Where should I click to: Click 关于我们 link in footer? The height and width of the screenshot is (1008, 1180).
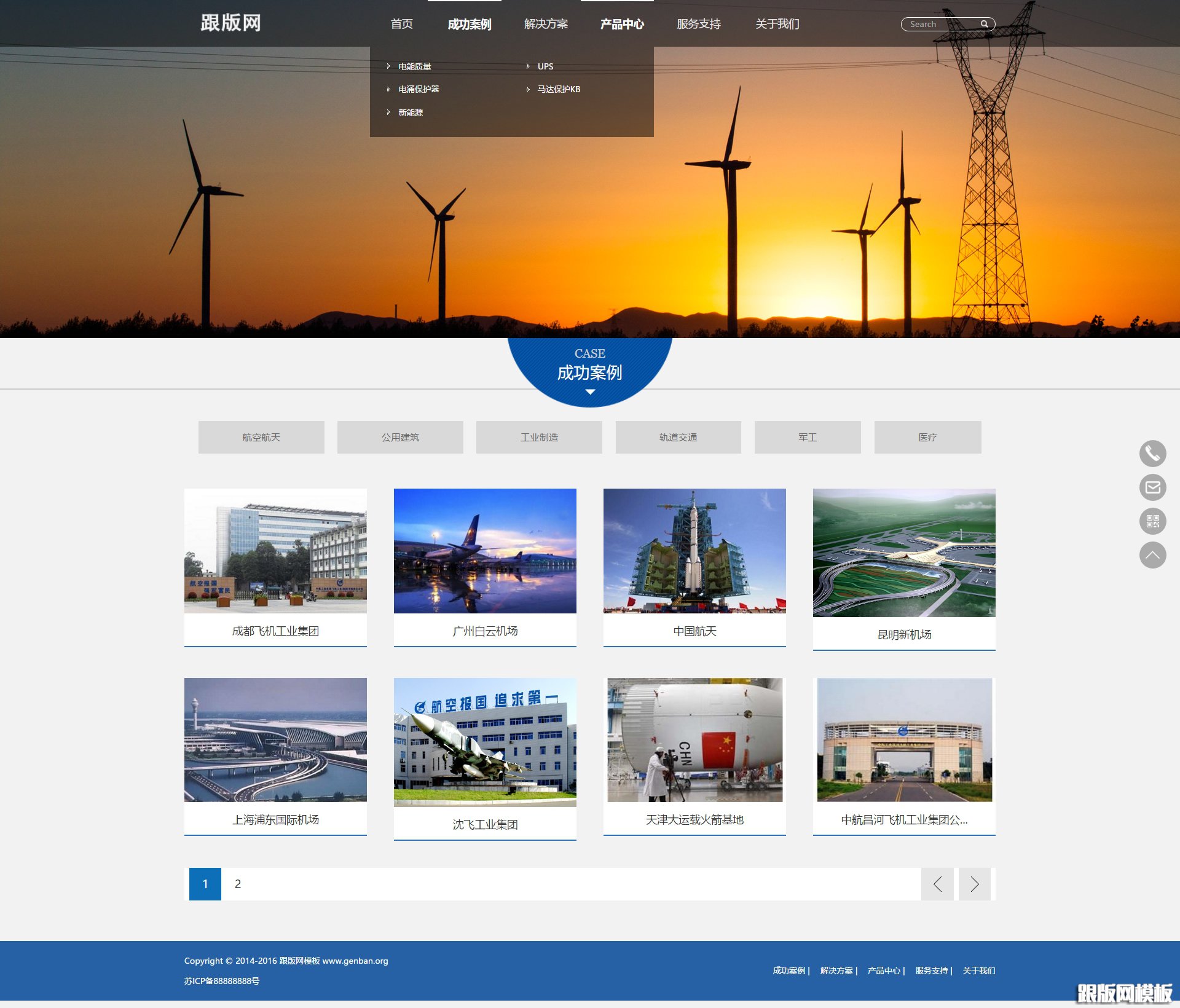click(978, 971)
